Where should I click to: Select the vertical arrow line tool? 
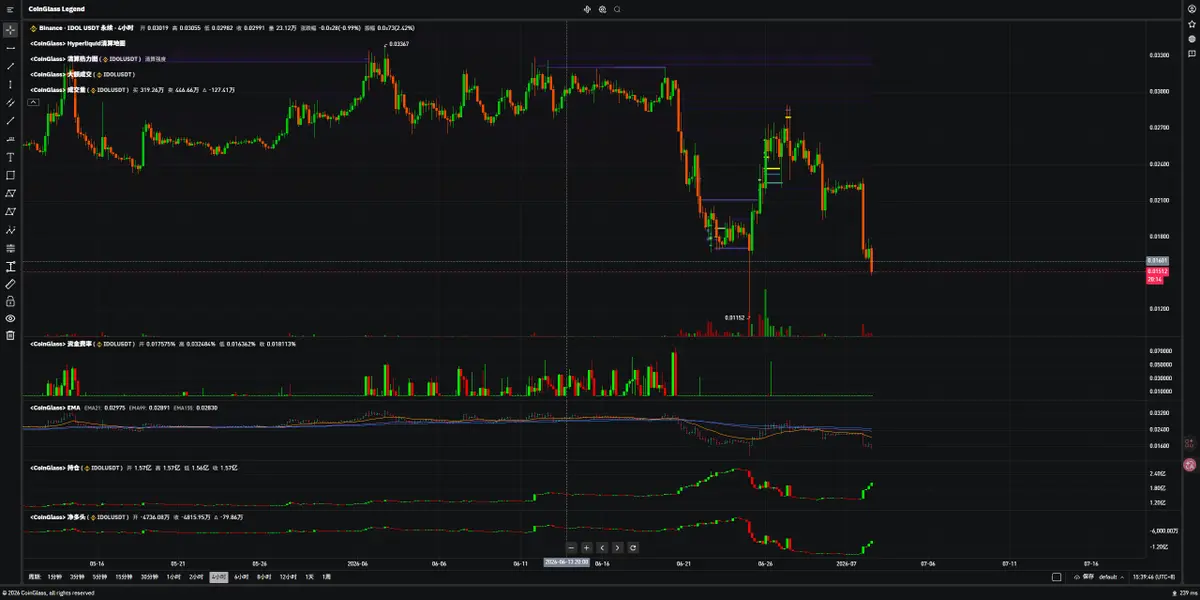10,84
